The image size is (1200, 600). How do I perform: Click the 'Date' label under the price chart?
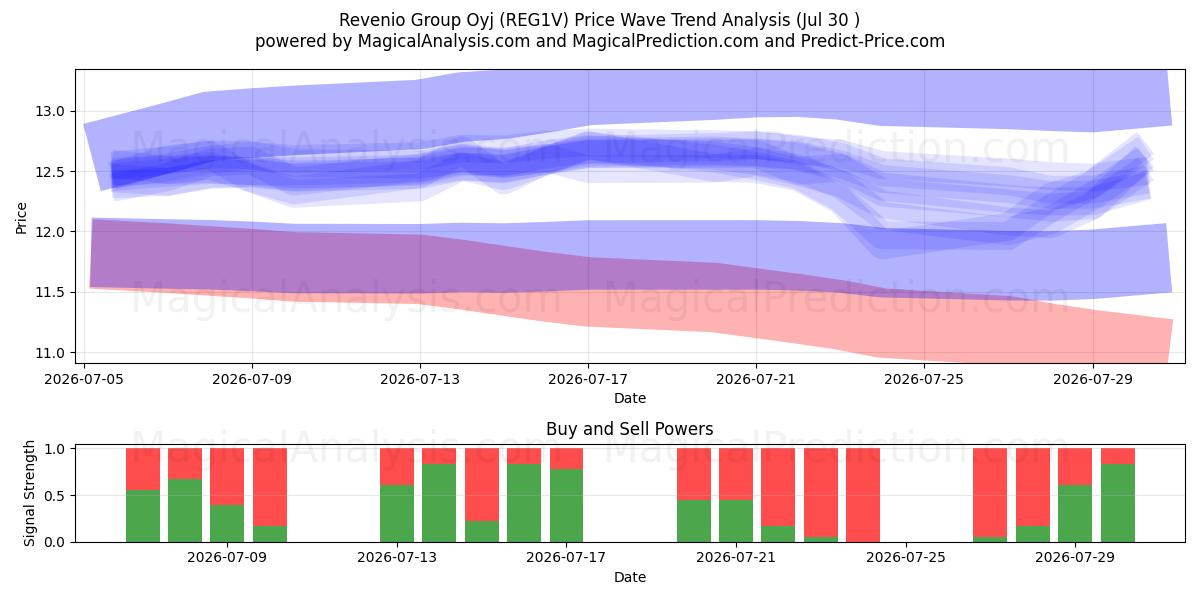pos(630,398)
